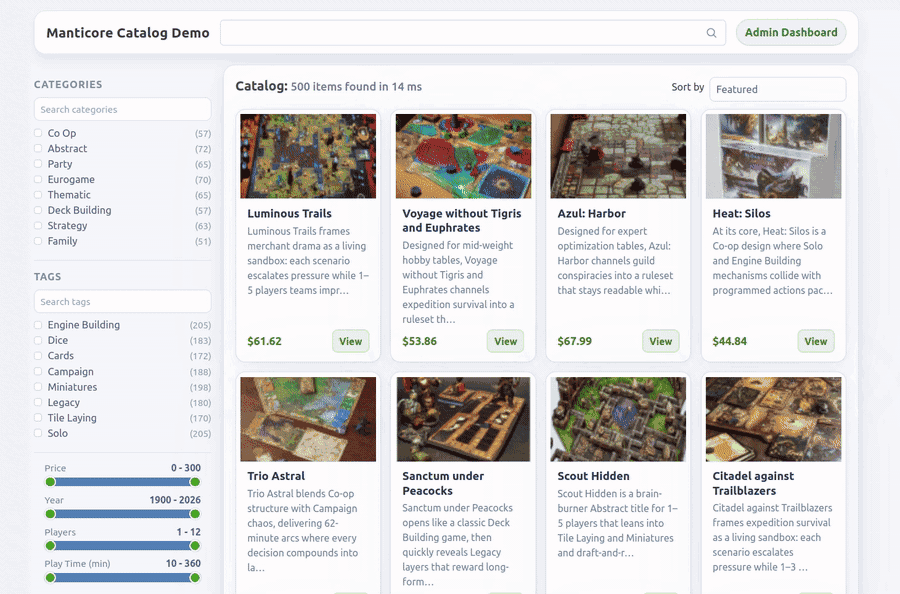
Task: Enable the Miniatures tag filter
Action: point(38,387)
